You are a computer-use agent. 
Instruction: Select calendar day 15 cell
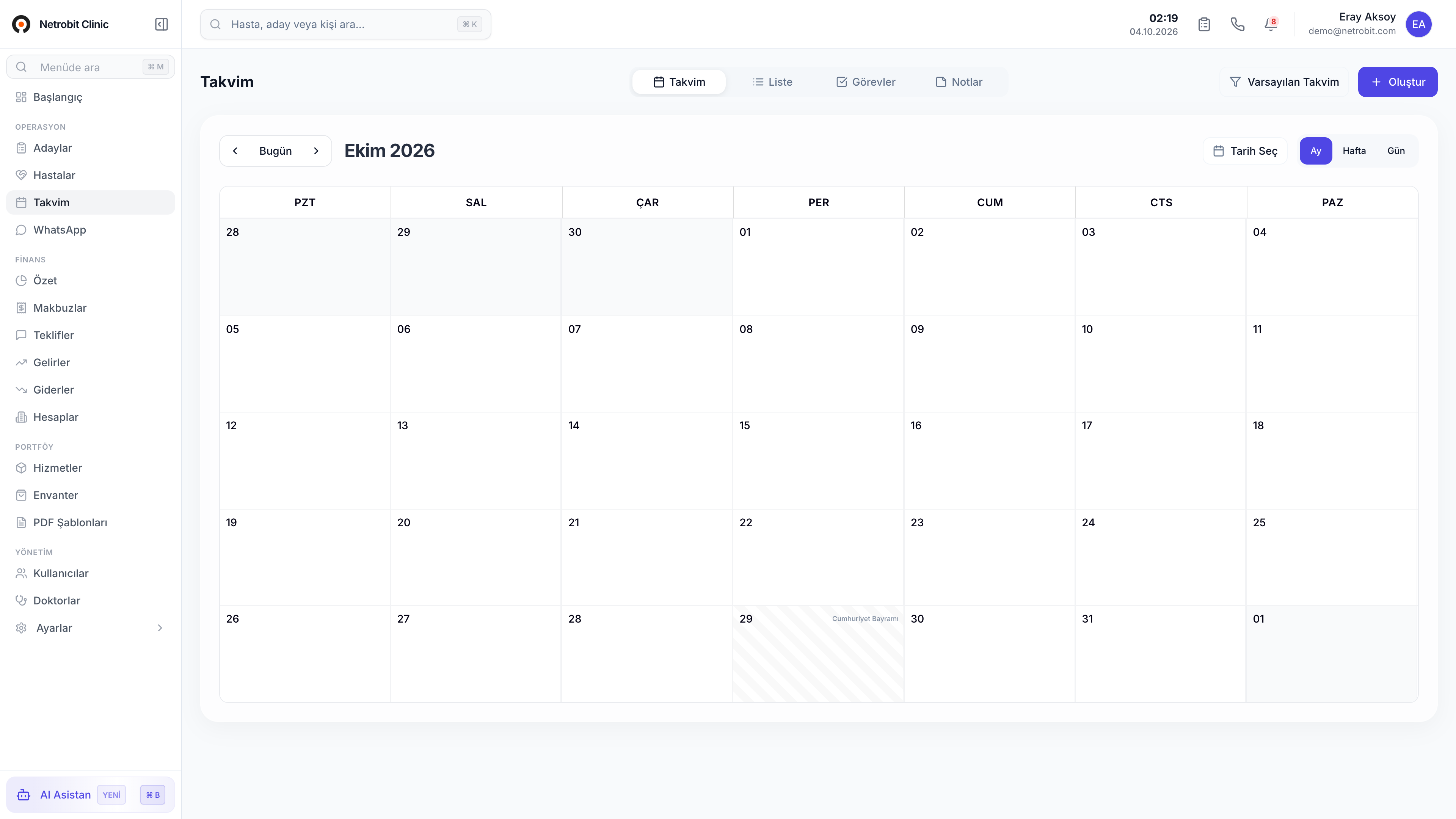pyautogui.click(x=819, y=461)
